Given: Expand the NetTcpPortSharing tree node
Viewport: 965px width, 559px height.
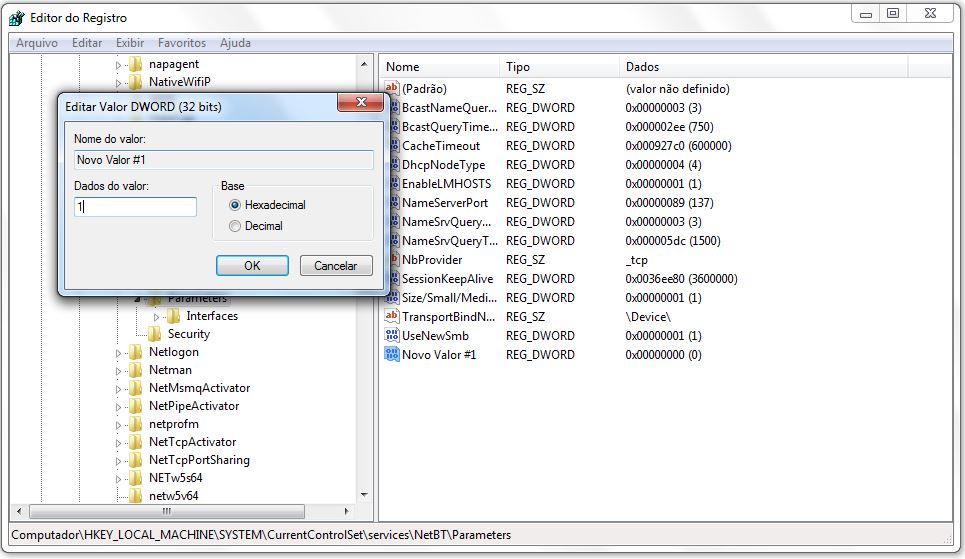Looking at the screenshot, I should pyautogui.click(x=118, y=460).
